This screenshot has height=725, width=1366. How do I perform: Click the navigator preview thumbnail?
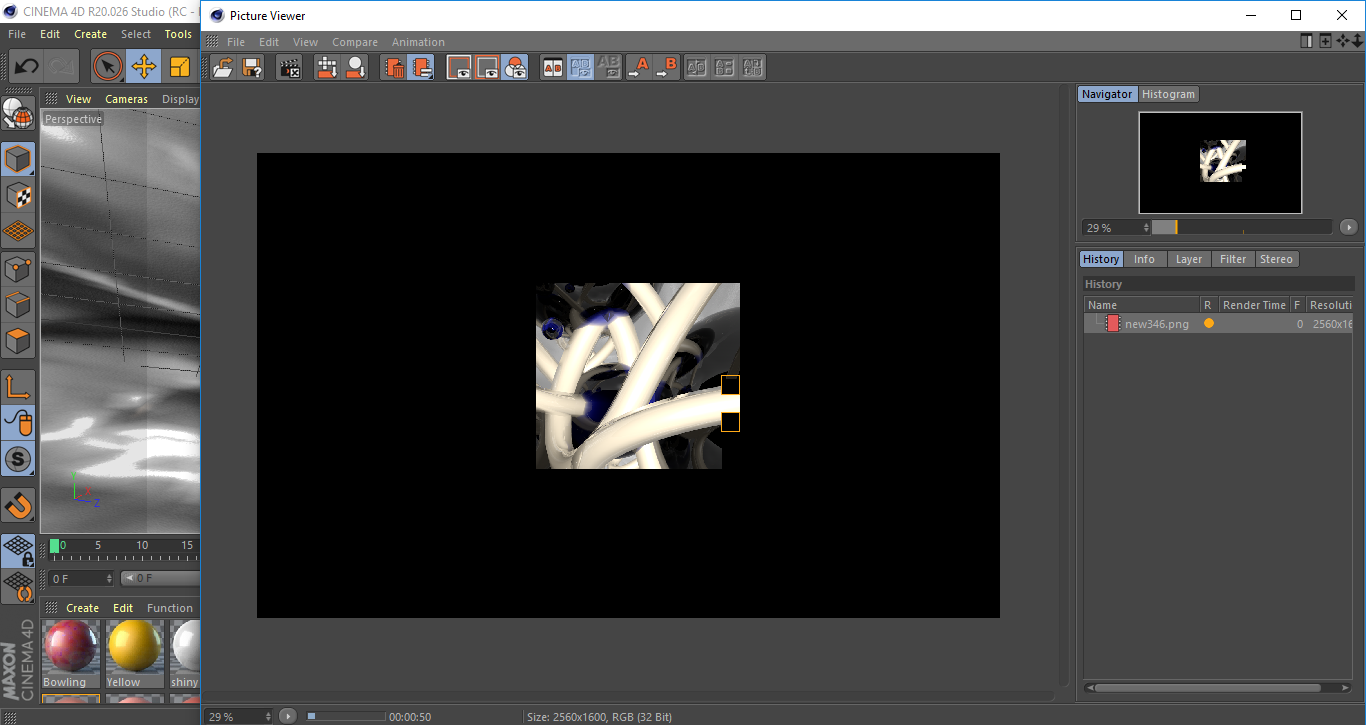(x=1220, y=162)
